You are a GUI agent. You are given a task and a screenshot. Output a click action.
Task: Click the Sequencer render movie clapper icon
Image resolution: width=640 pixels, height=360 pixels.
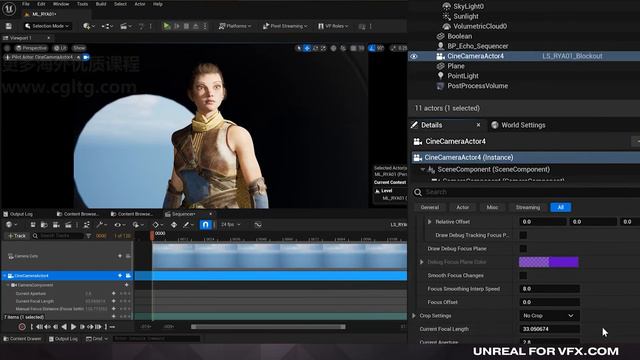[69, 225]
